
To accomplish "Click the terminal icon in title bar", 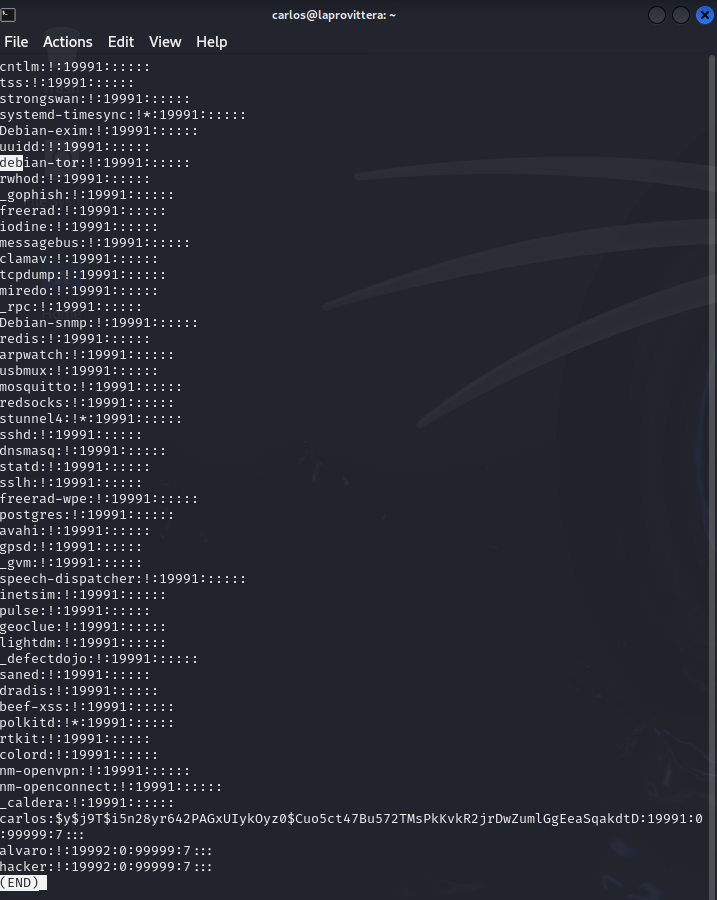I will [x=8, y=15].
